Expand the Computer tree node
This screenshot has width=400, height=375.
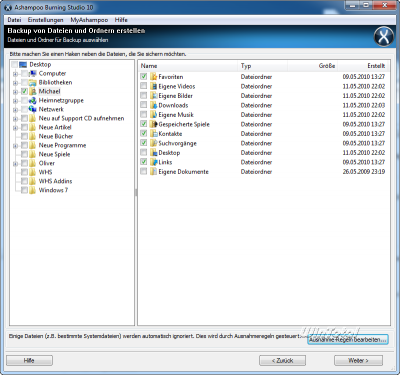15,74
